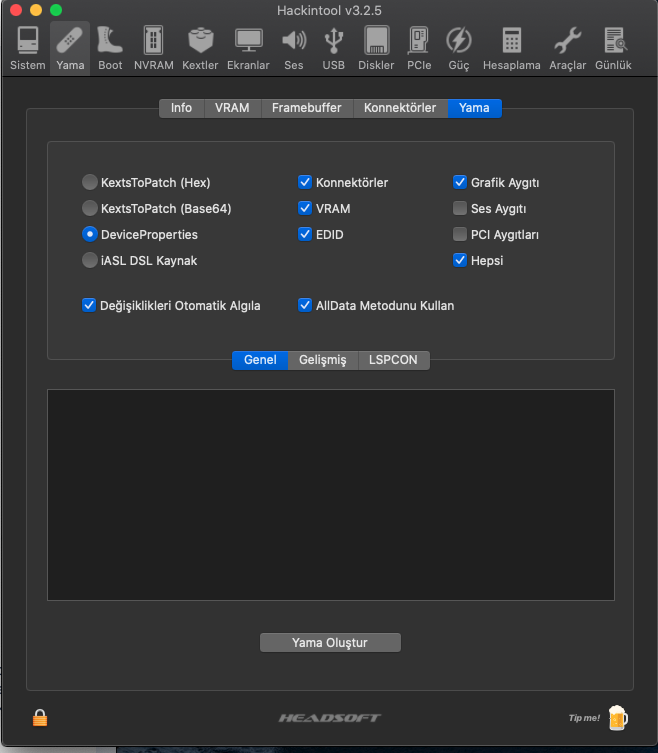Open the Araçlar wrench icon
The width and height of the screenshot is (658, 753).
(568, 48)
